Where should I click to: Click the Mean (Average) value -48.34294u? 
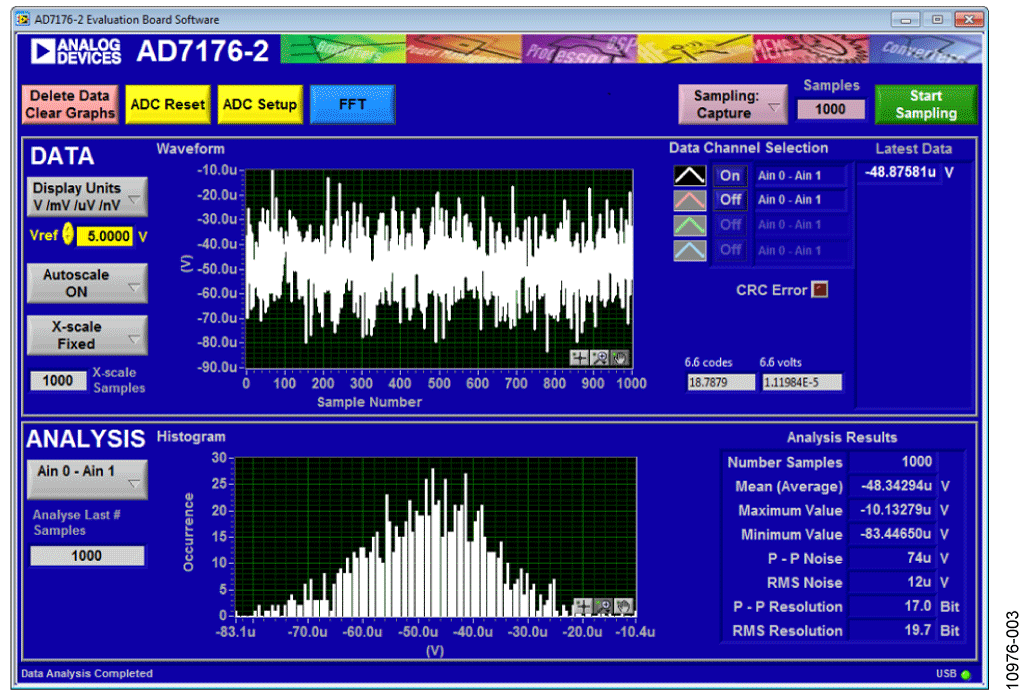894,486
